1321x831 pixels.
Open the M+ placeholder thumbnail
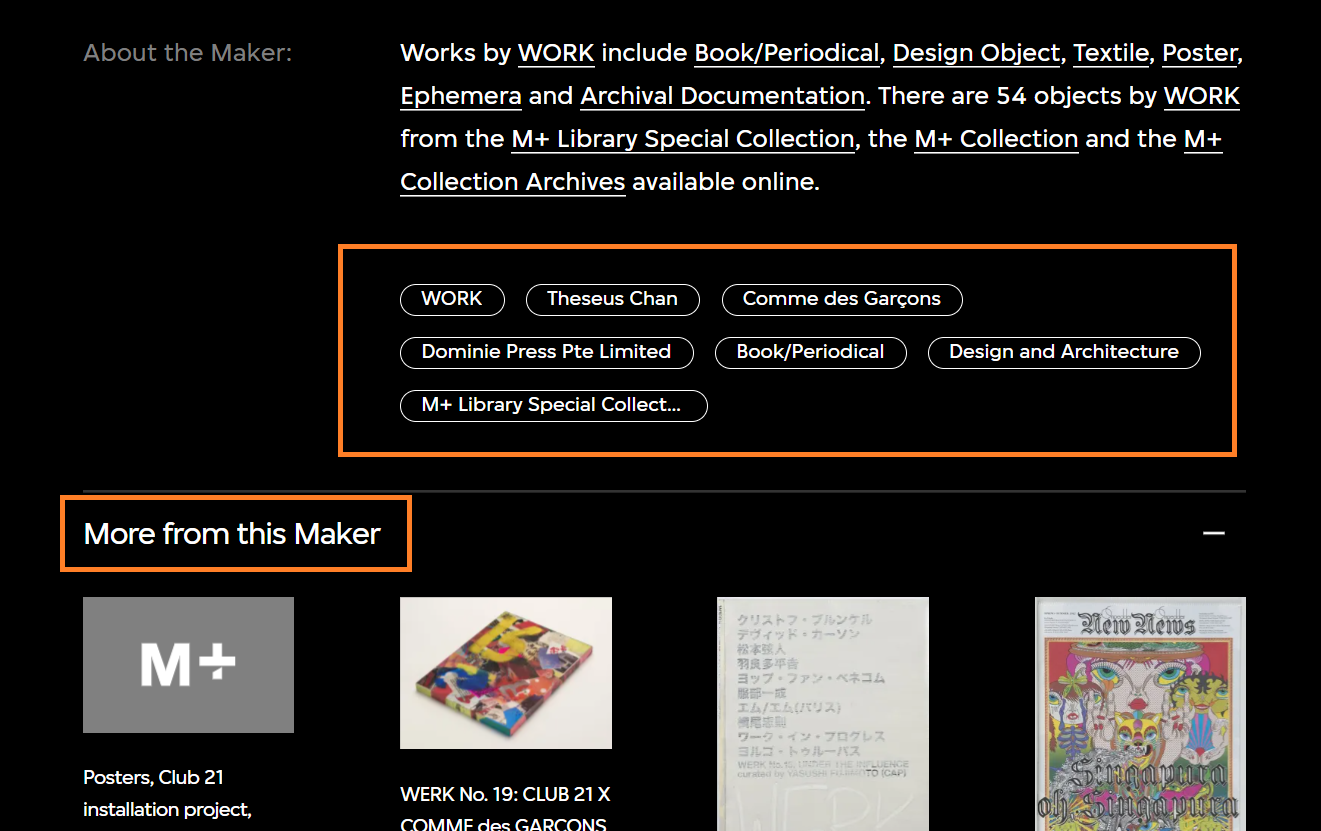tap(188, 665)
